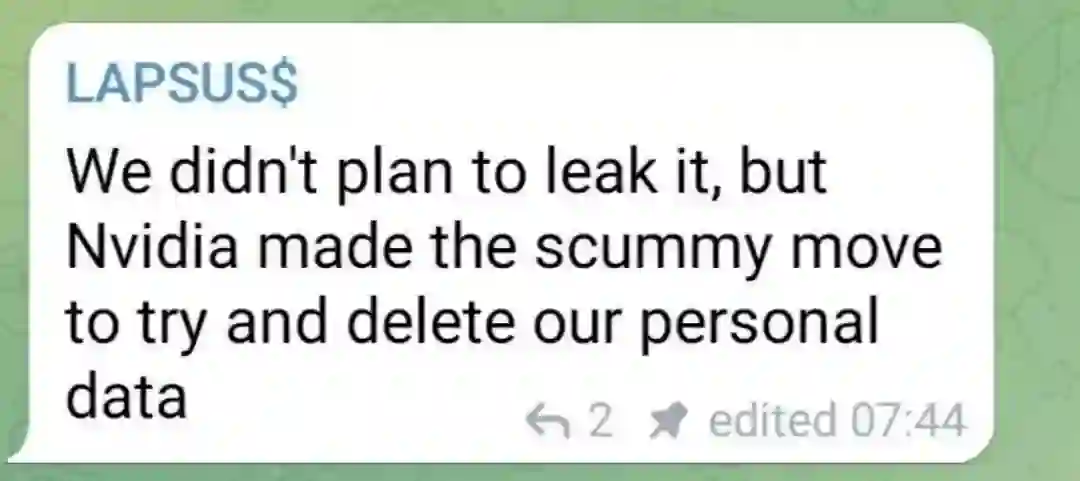Click the pinned message pin icon
Screen dimensions: 1080x481
coord(669,420)
